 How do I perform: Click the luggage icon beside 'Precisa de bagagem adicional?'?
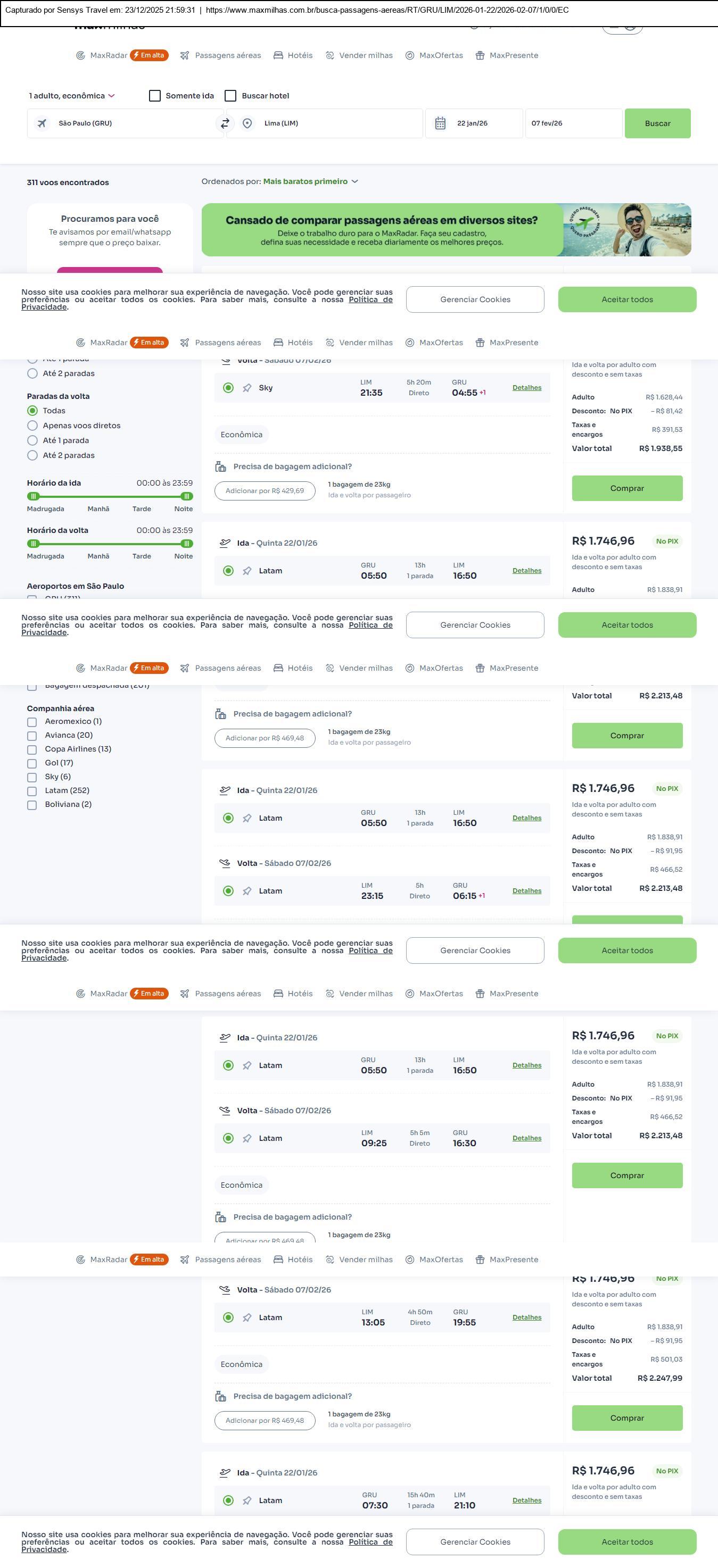[x=220, y=467]
